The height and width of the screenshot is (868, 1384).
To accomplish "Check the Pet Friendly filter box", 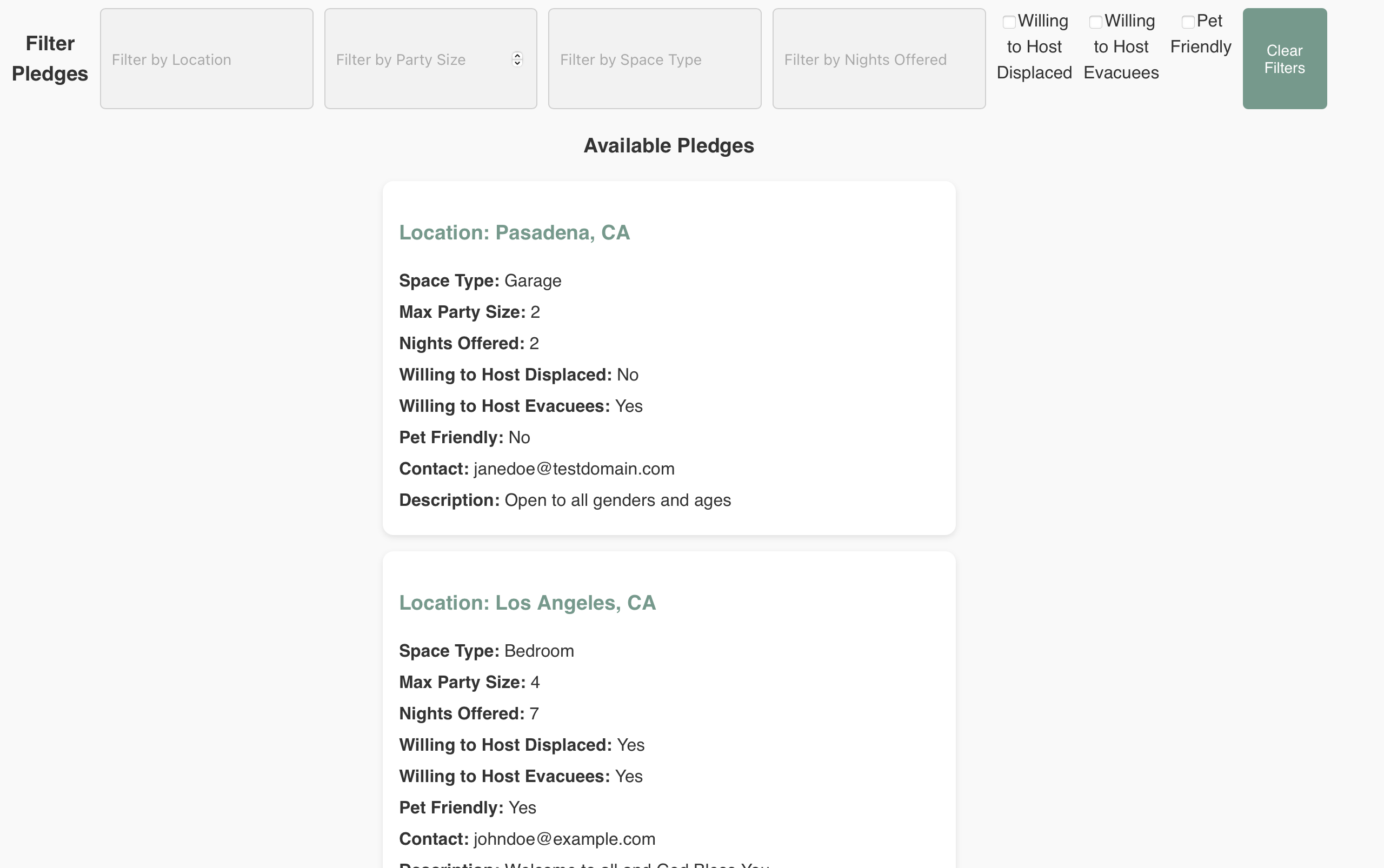I will [1188, 22].
